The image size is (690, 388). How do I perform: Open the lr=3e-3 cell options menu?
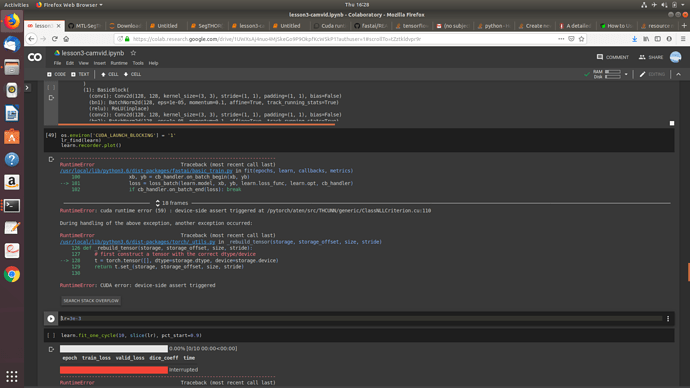(668, 318)
